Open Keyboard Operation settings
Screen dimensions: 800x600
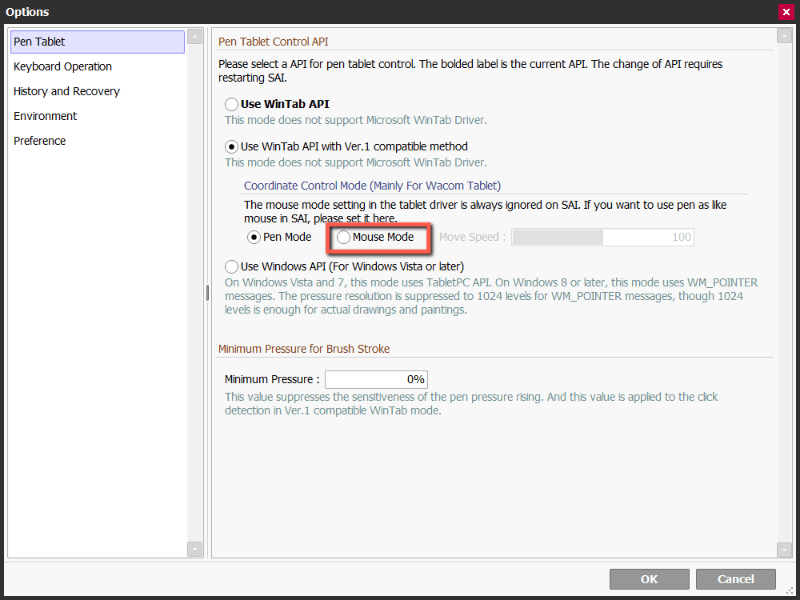[62, 67]
